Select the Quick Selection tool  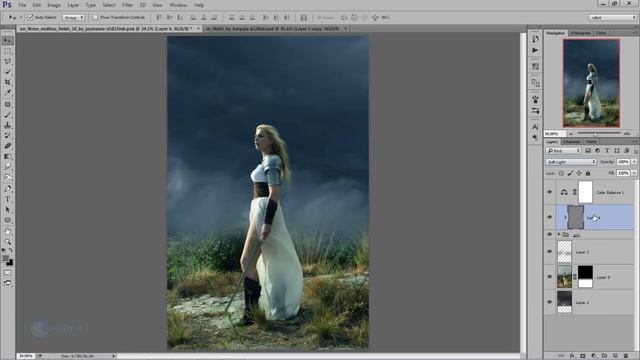pos(8,72)
